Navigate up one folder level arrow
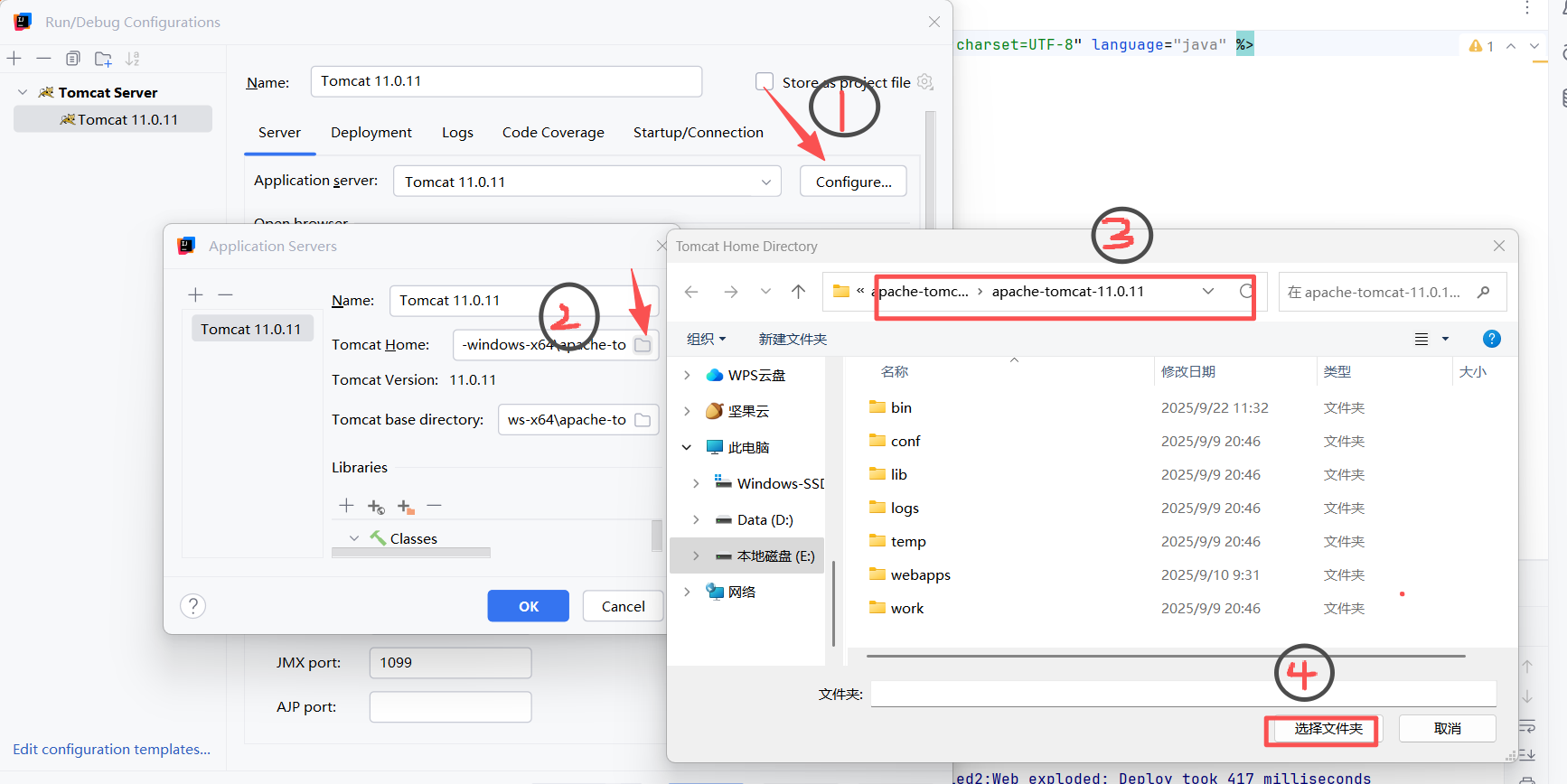Viewport: 1567px width, 784px height. point(798,292)
